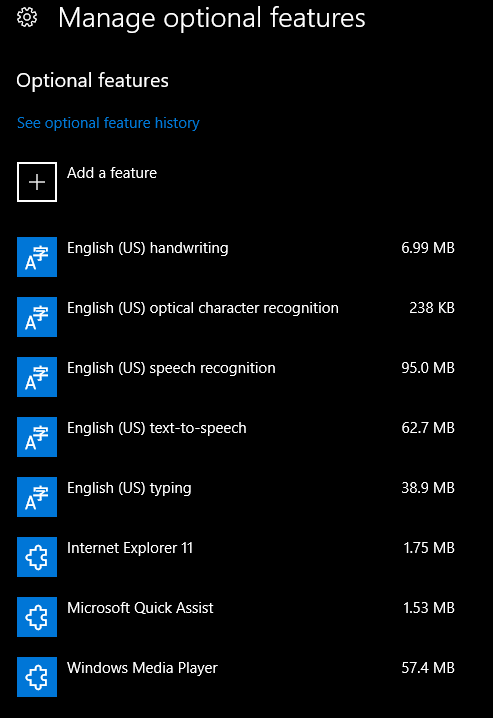Click the English (US) typing language icon
The width and height of the screenshot is (493, 718).
[x=37, y=497]
